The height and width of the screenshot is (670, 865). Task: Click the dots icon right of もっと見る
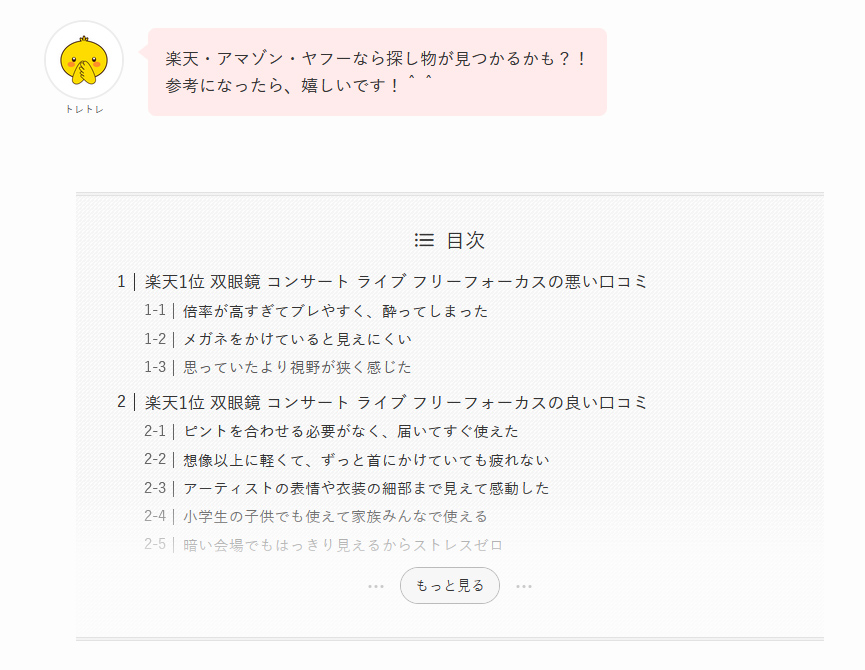click(x=524, y=586)
